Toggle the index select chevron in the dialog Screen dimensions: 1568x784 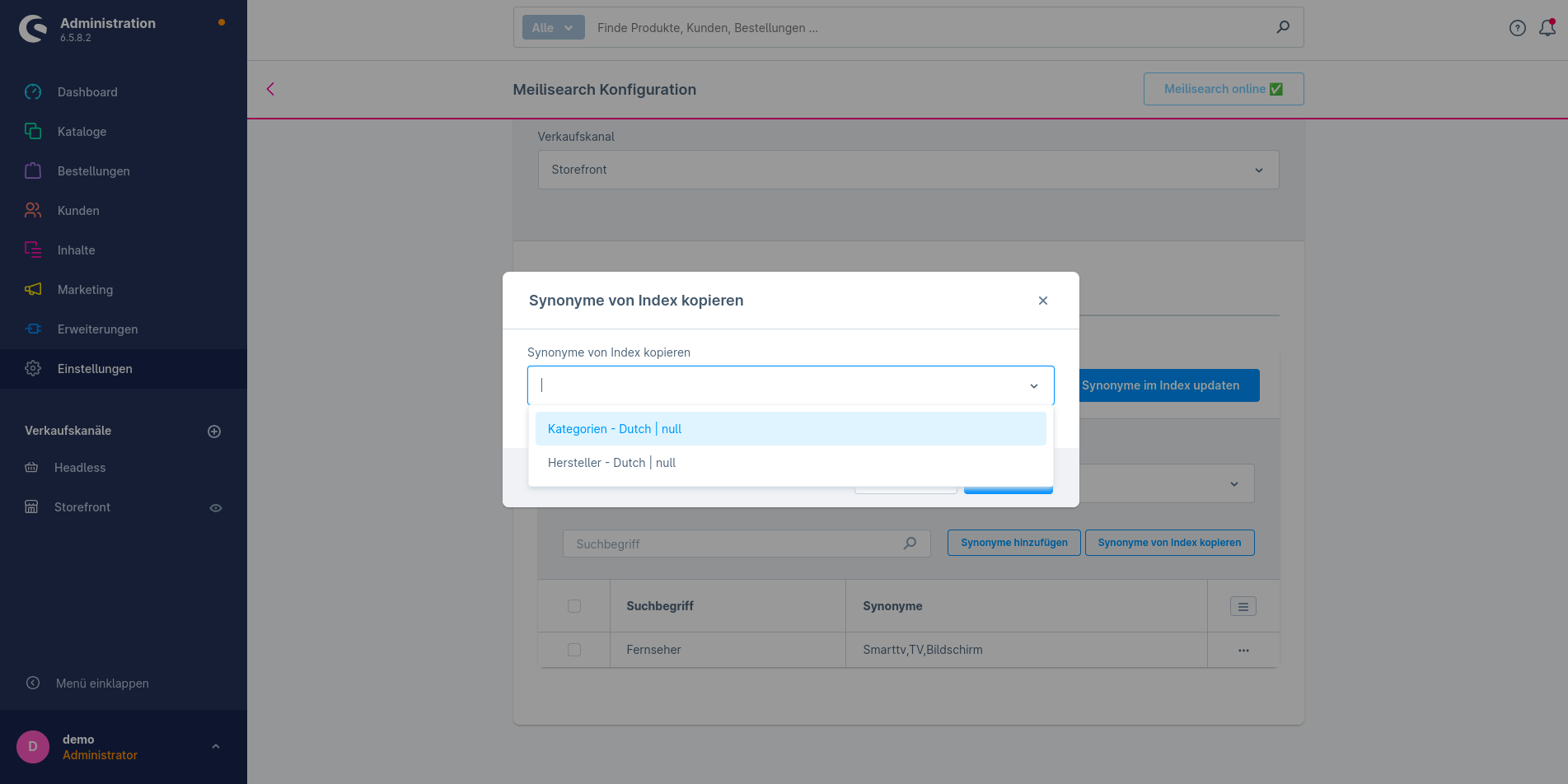tap(1034, 386)
